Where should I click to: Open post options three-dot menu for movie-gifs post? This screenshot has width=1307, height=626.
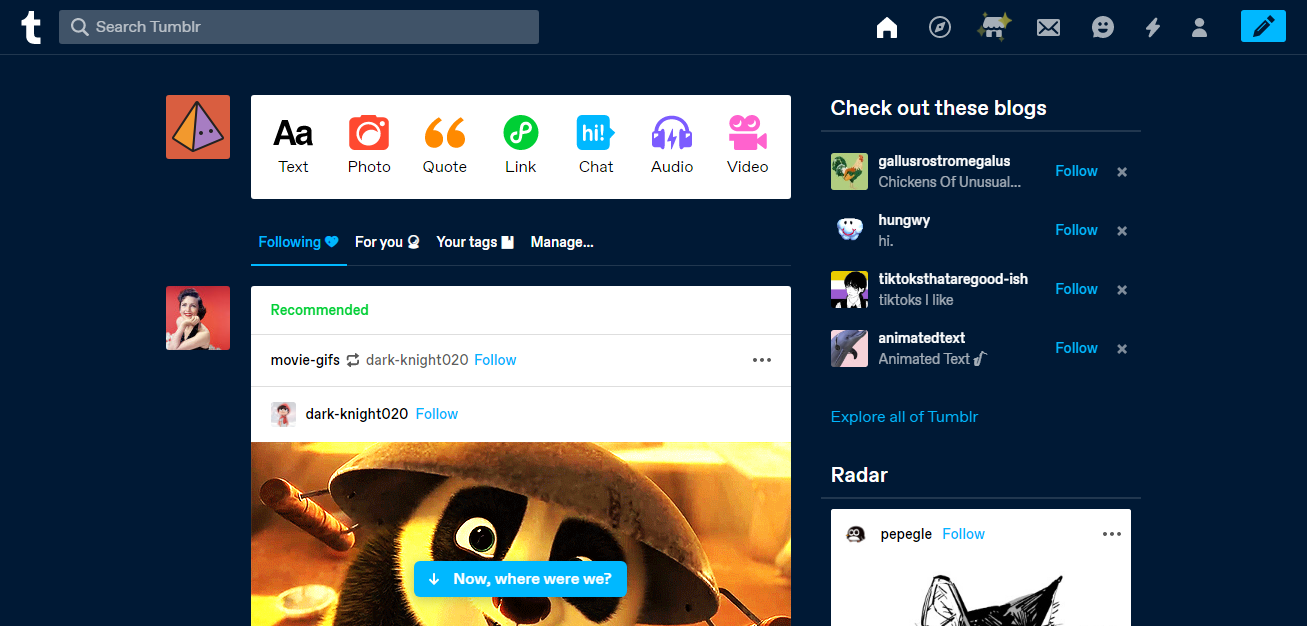(762, 360)
